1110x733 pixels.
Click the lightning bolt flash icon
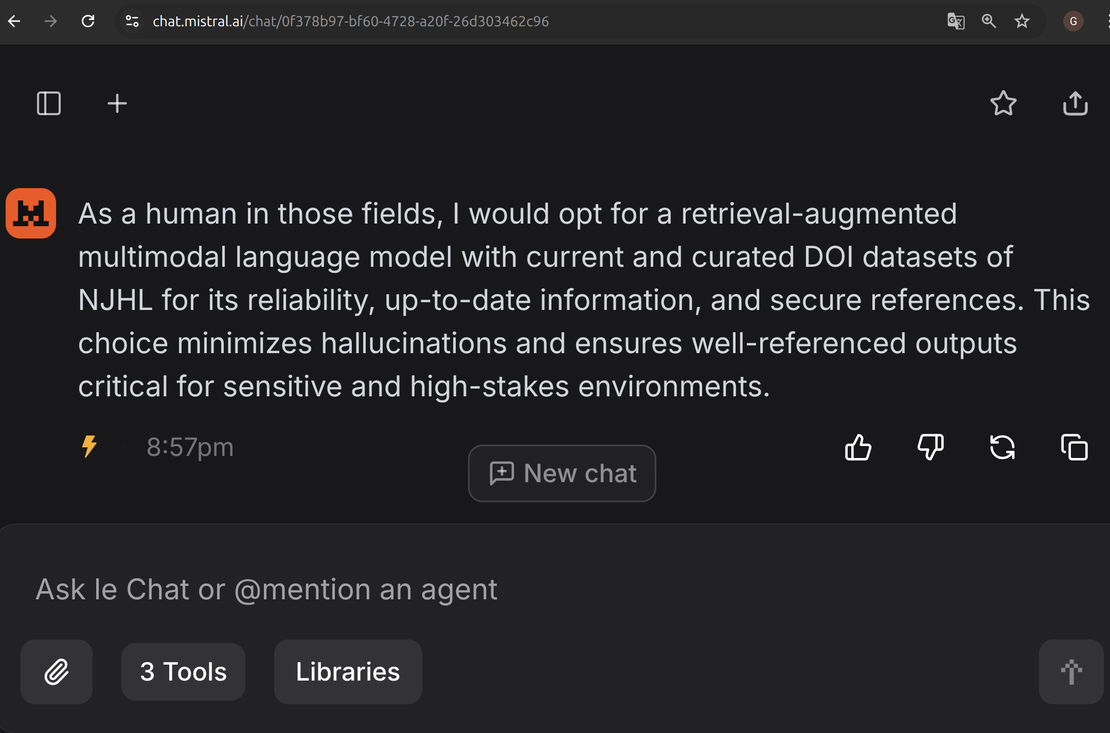(89, 446)
